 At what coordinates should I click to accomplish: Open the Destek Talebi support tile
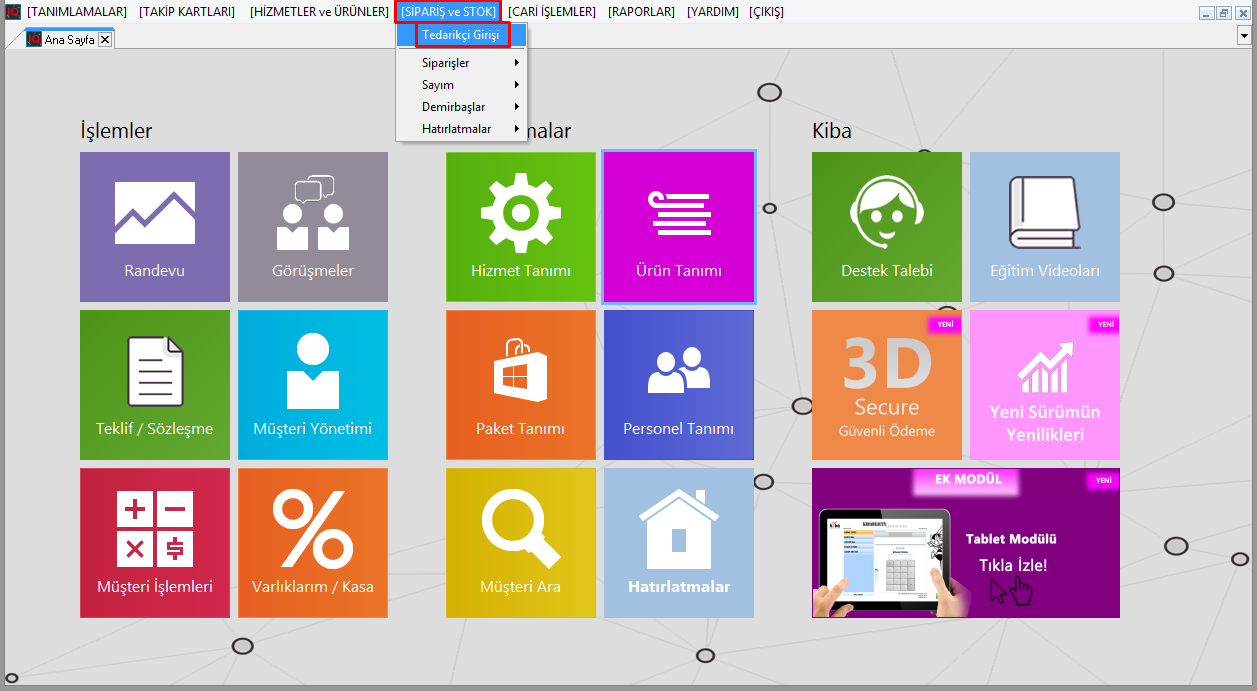(887, 227)
